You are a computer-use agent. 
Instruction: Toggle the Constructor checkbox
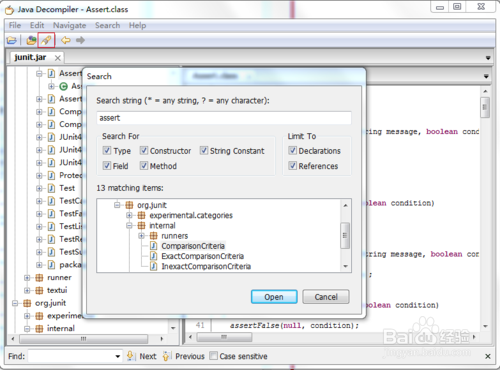(144, 151)
